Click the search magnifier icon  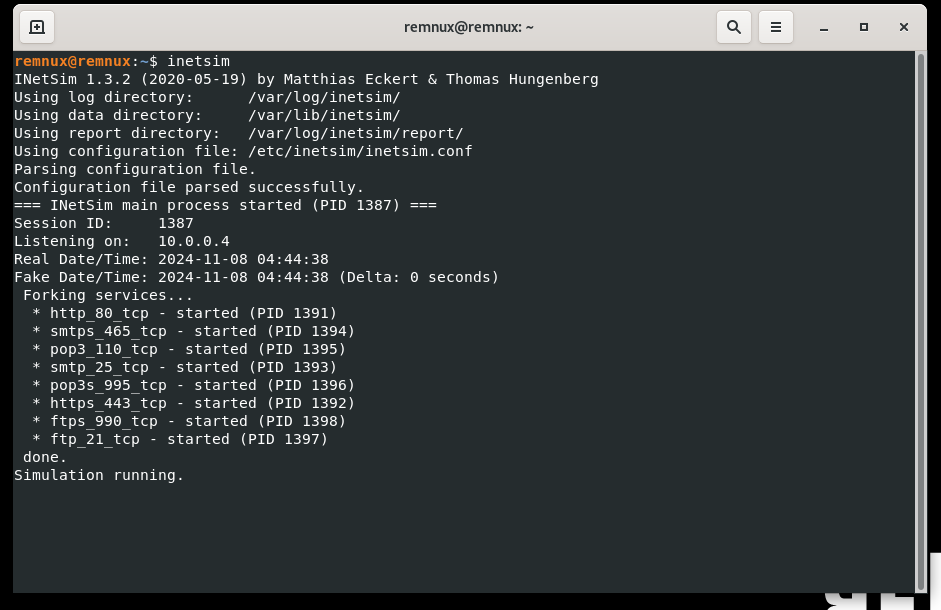(733, 27)
